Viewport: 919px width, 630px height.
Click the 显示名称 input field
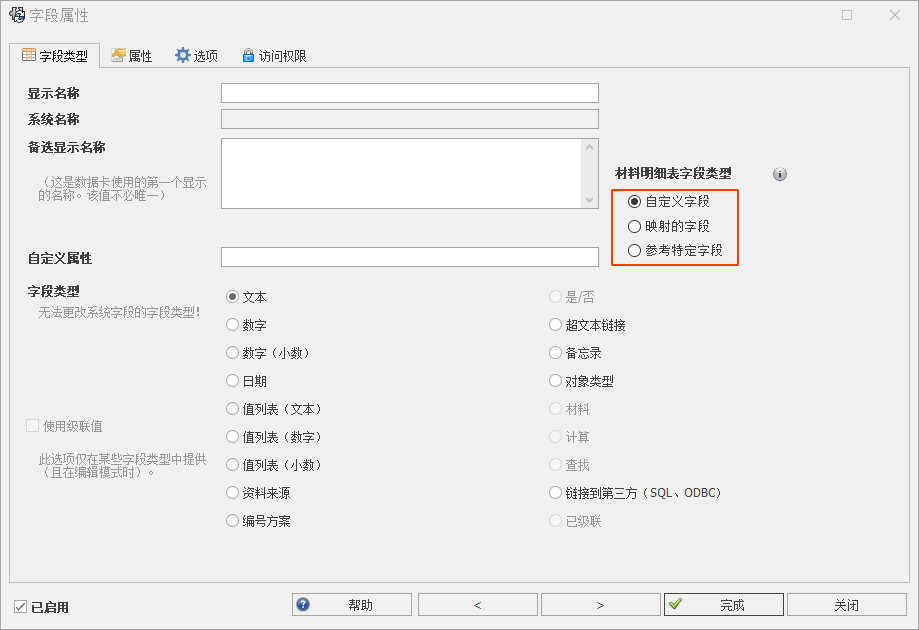pos(410,93)
